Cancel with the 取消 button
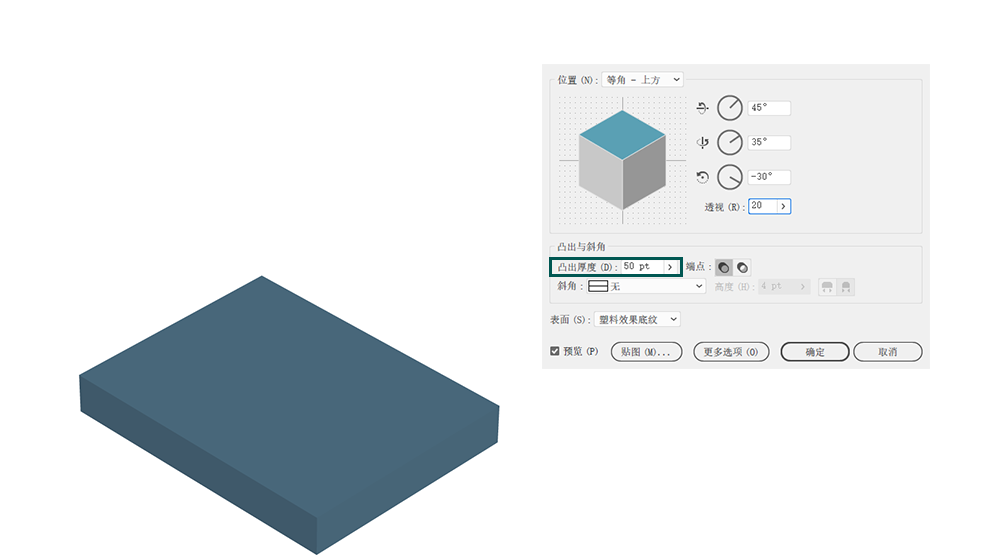 [887, 352]
